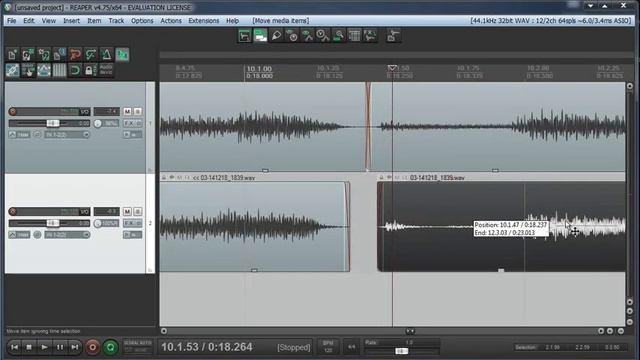Solo track 2 with S button
The width and height of the screenshot is (640, 360).
pos(138,211)
